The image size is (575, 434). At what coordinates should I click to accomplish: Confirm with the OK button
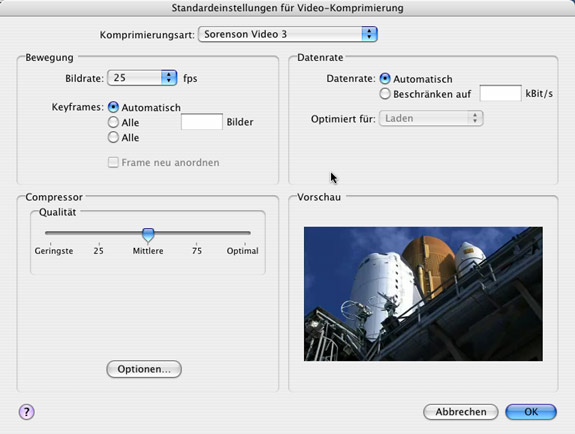(531, 412)
